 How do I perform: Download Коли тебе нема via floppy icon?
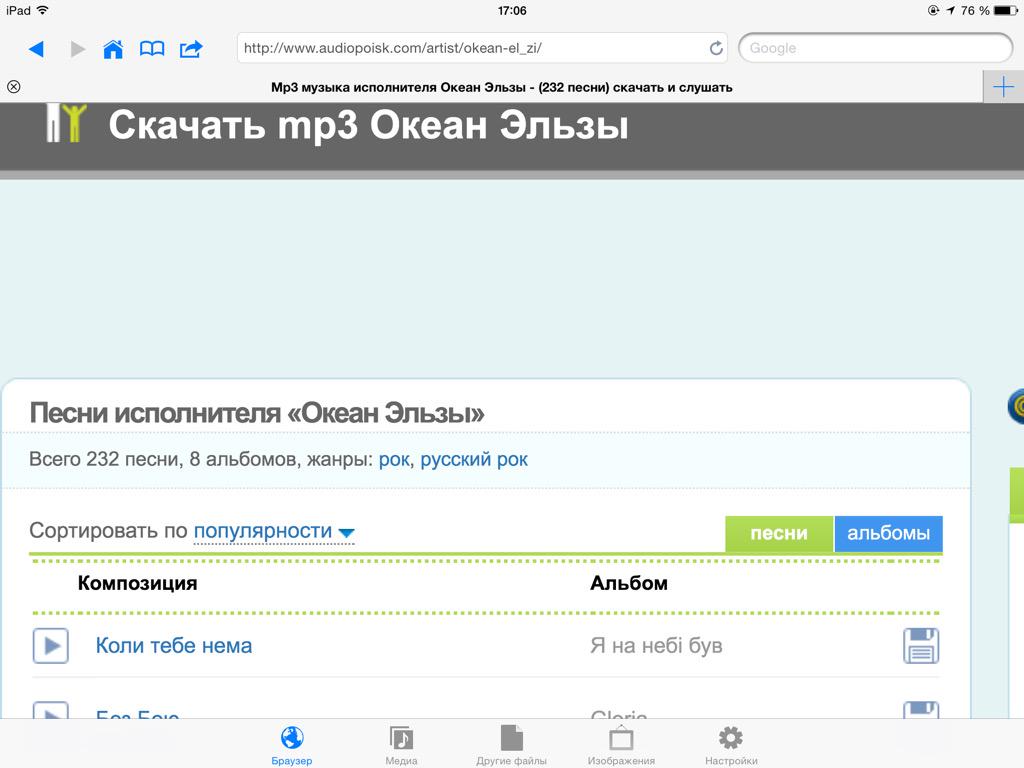point(921,646)
